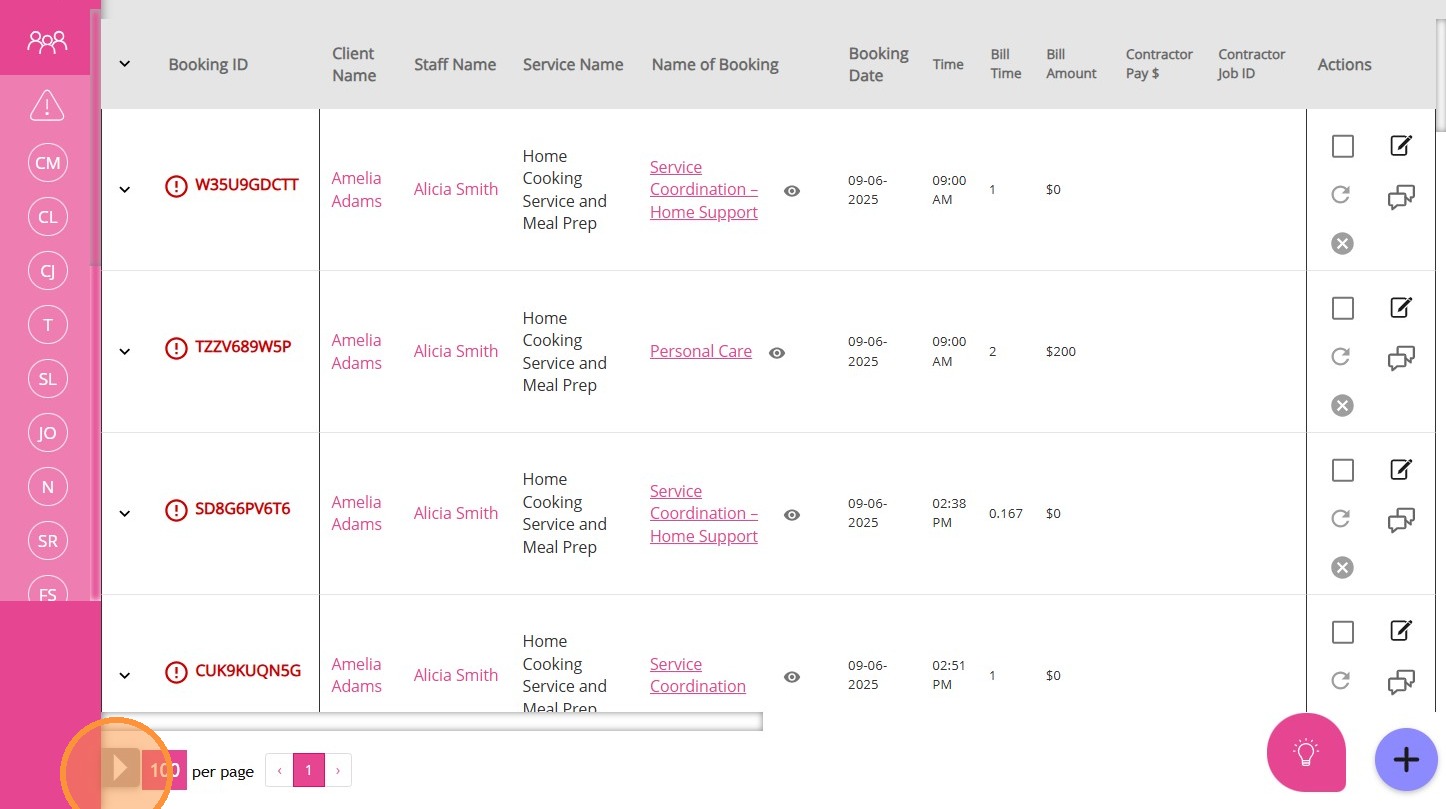Refresh booking W35U9GDCTT using reload icon

coord(1341,194)
